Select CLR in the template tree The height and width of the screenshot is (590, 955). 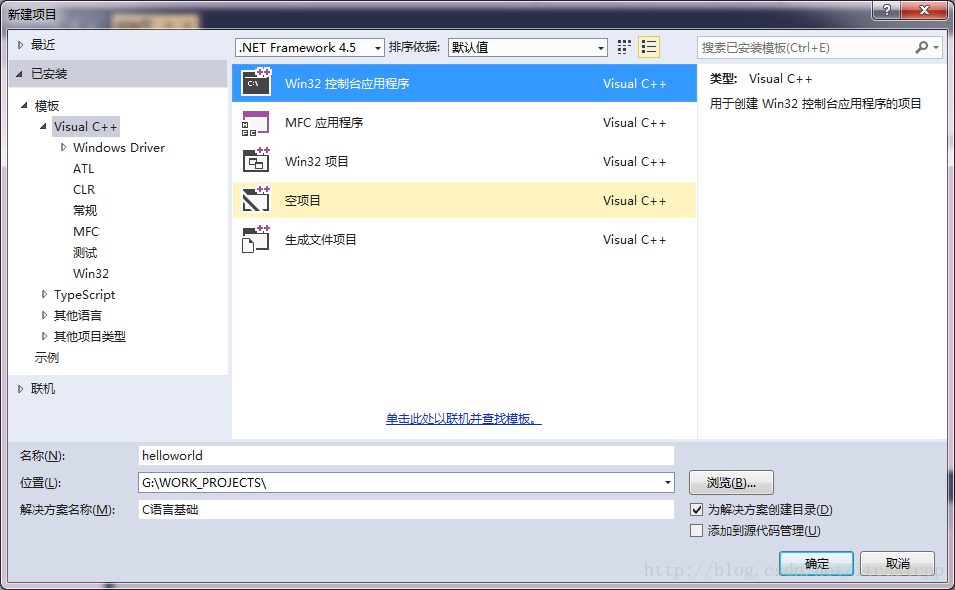click(84, 189)
